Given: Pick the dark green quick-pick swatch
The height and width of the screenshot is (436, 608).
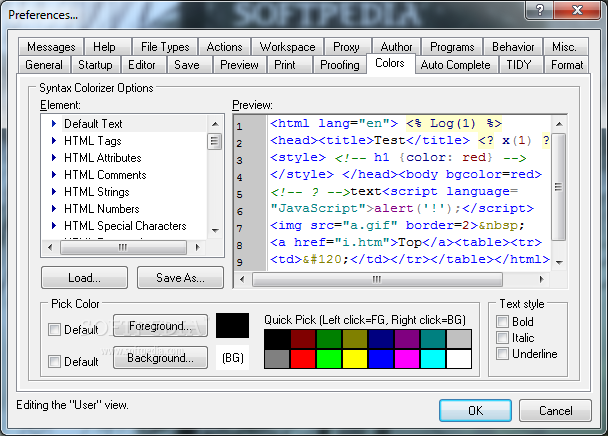Looking at the screenshot, I should (329, 339).
